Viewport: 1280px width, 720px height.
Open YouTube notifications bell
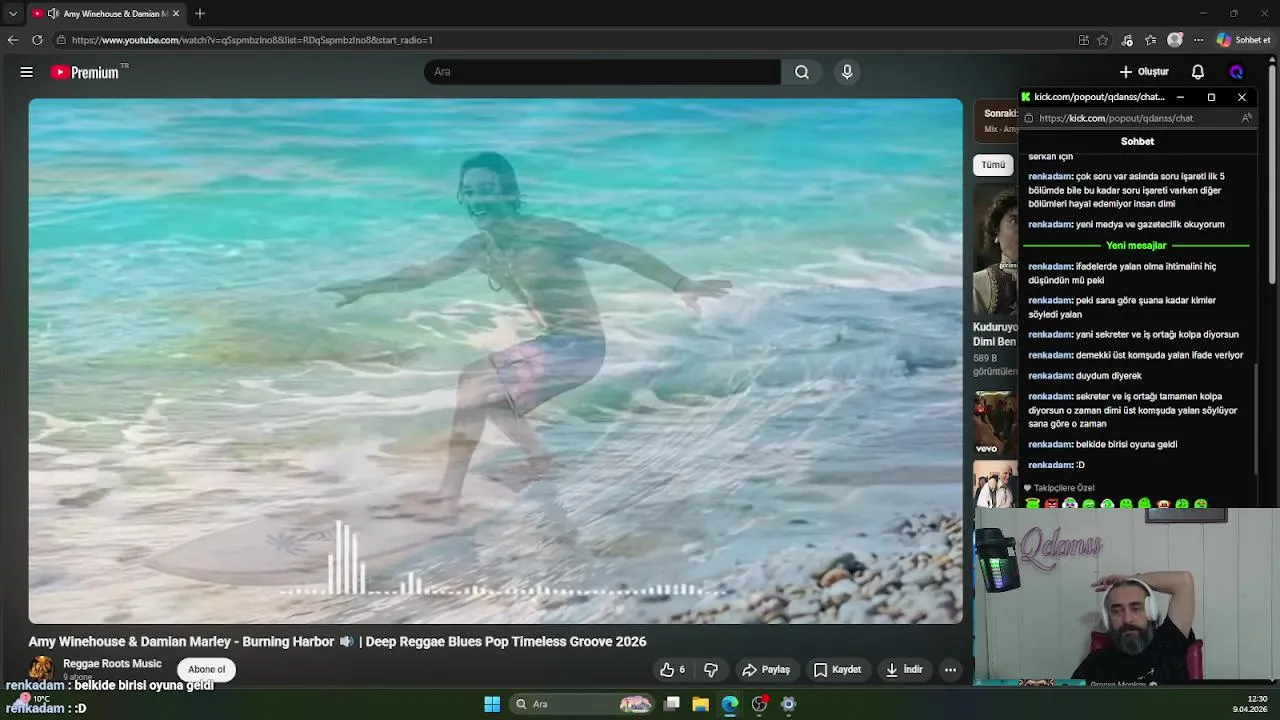click(1198, 72)
